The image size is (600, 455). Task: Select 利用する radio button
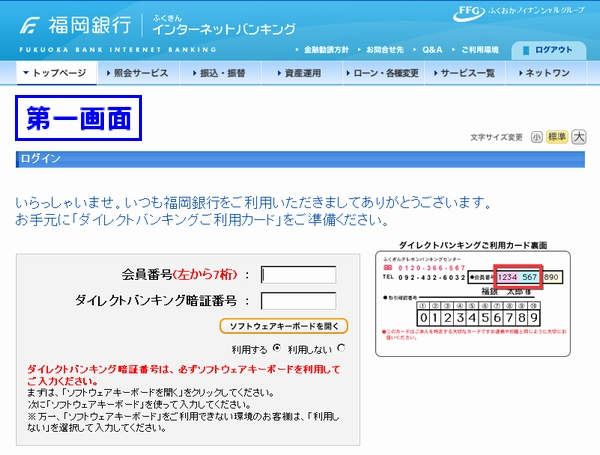tap(276, 348)
